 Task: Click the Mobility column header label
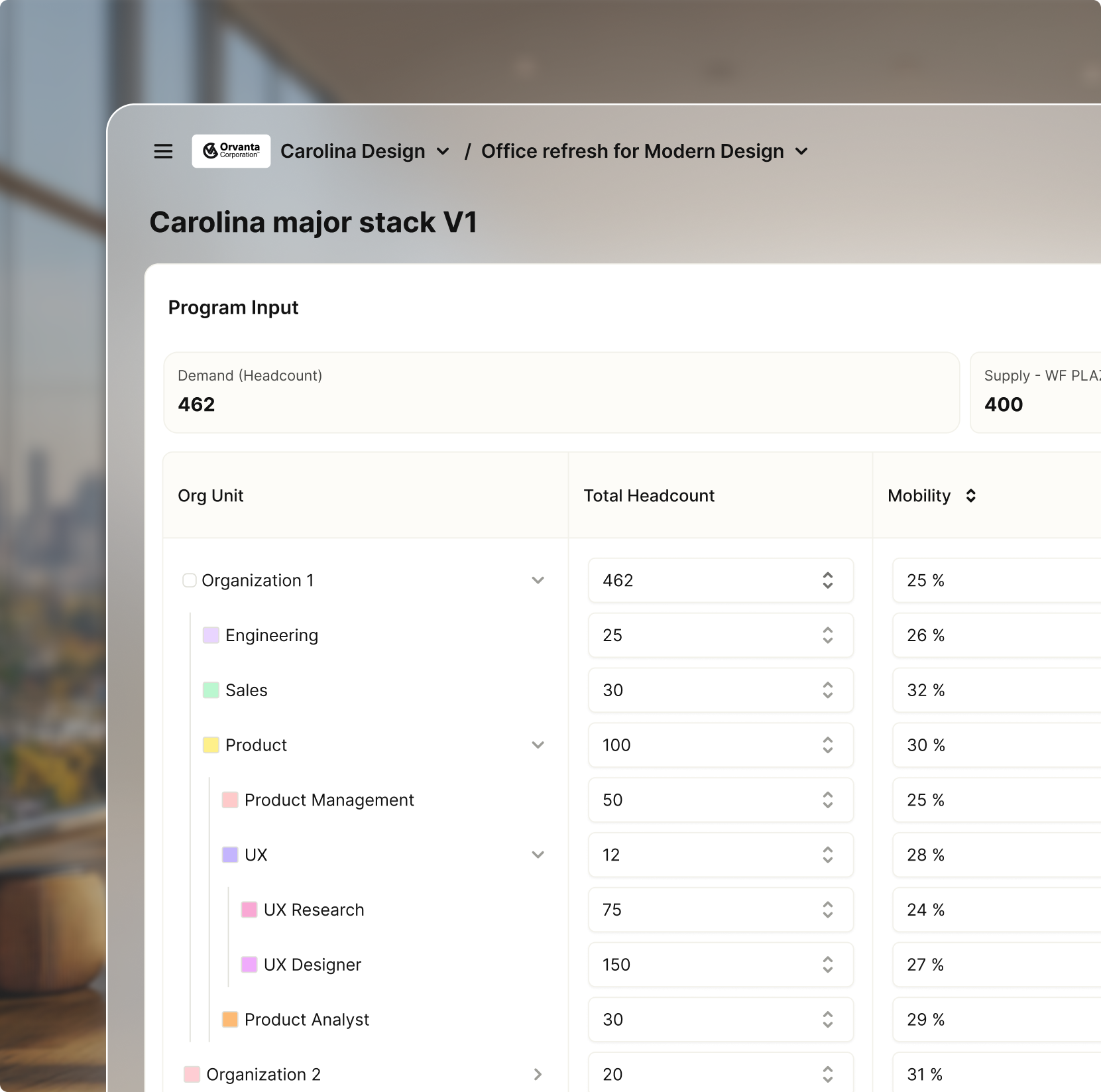pos(919,496)
